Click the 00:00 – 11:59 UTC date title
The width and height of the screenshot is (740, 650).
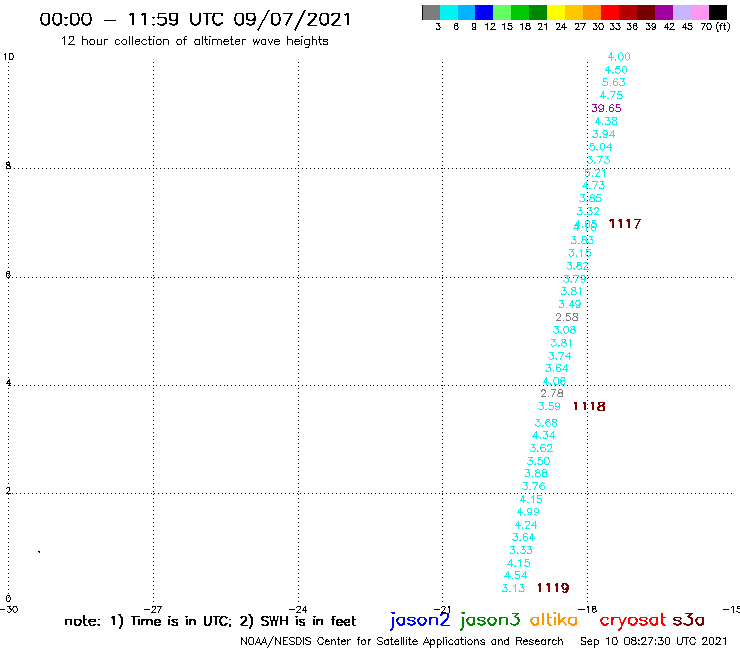pyautogui.click(x=195, y=20)
